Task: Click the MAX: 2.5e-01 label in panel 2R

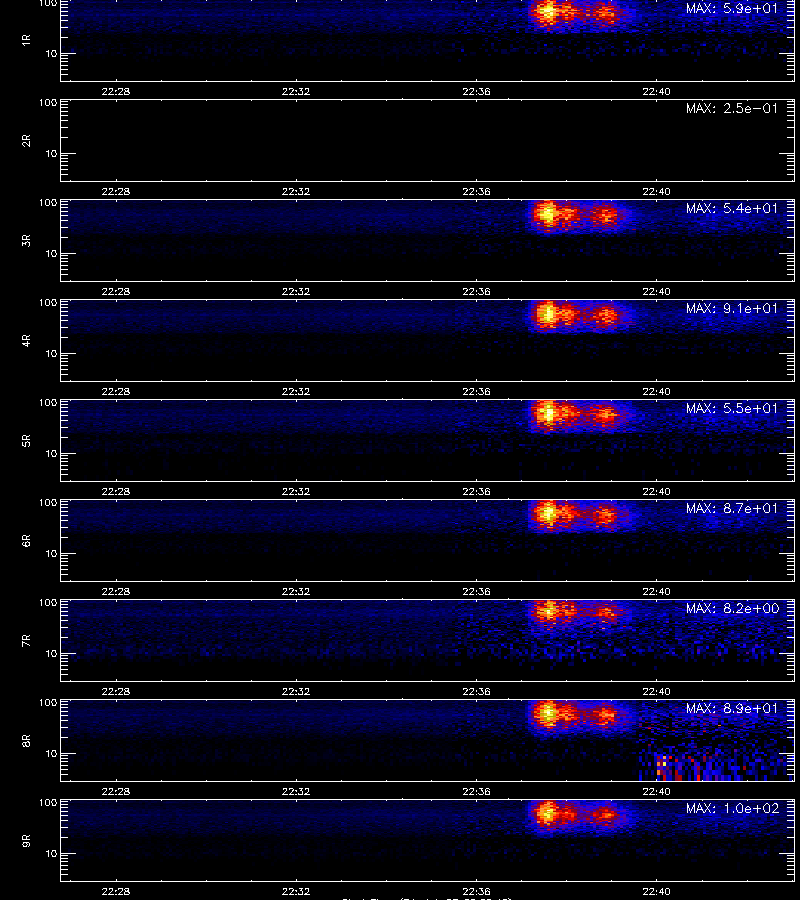Action: tap(732, 108)
